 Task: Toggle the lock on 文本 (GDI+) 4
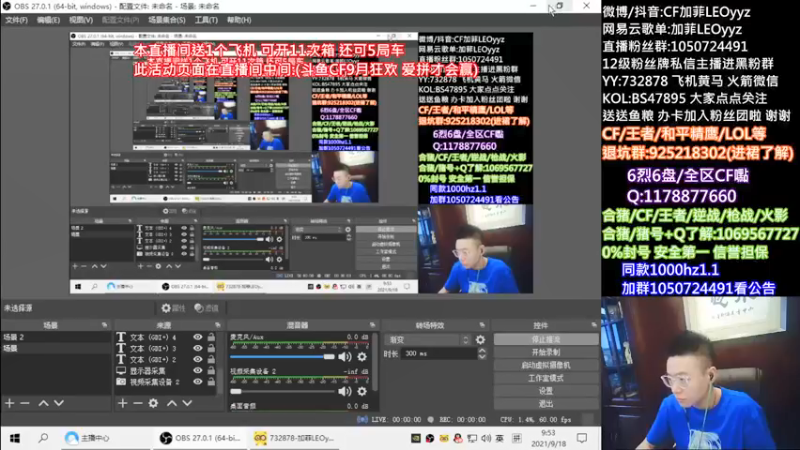(211, 337)
